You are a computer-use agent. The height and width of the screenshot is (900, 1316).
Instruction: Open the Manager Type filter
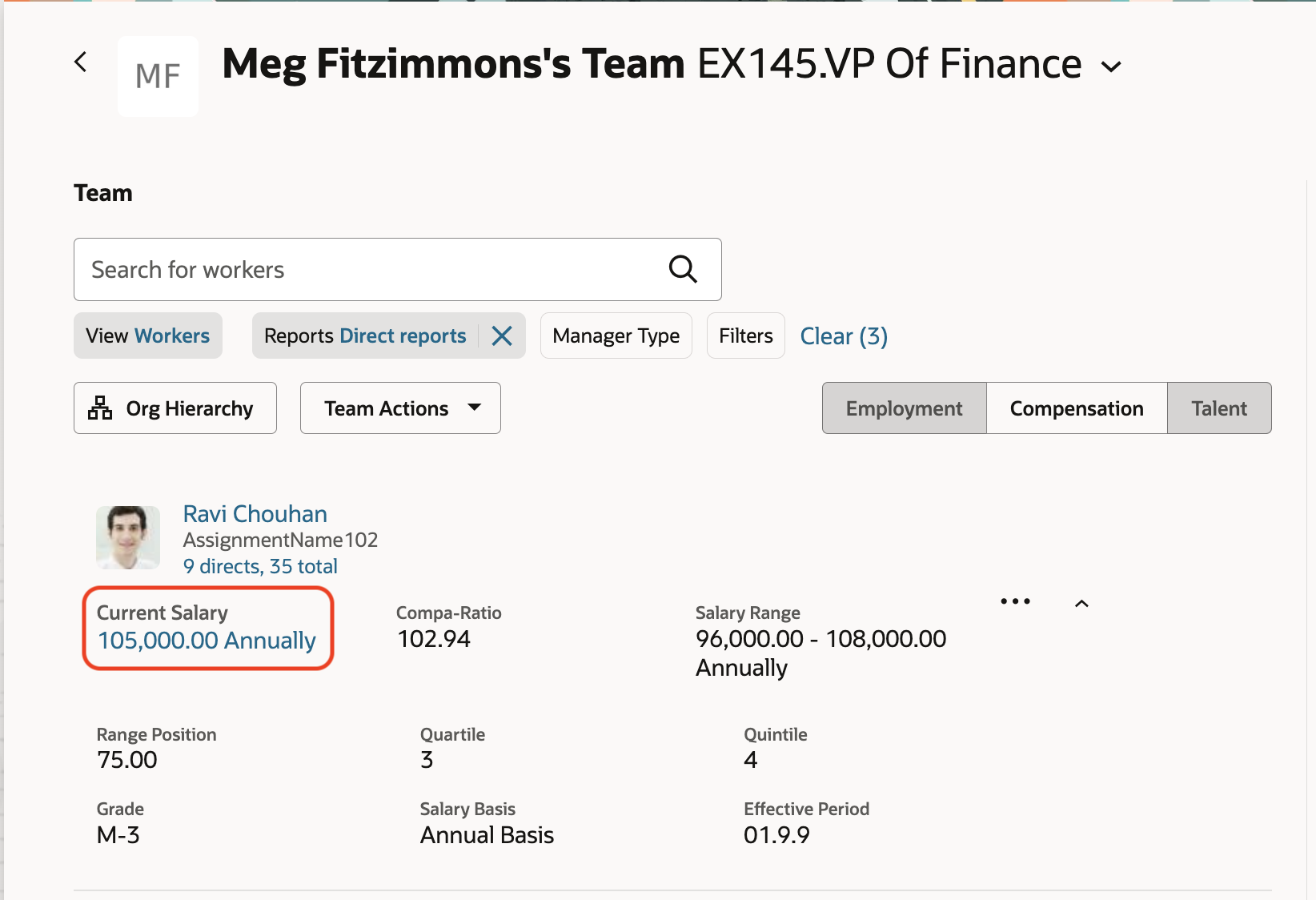point(616,336)
